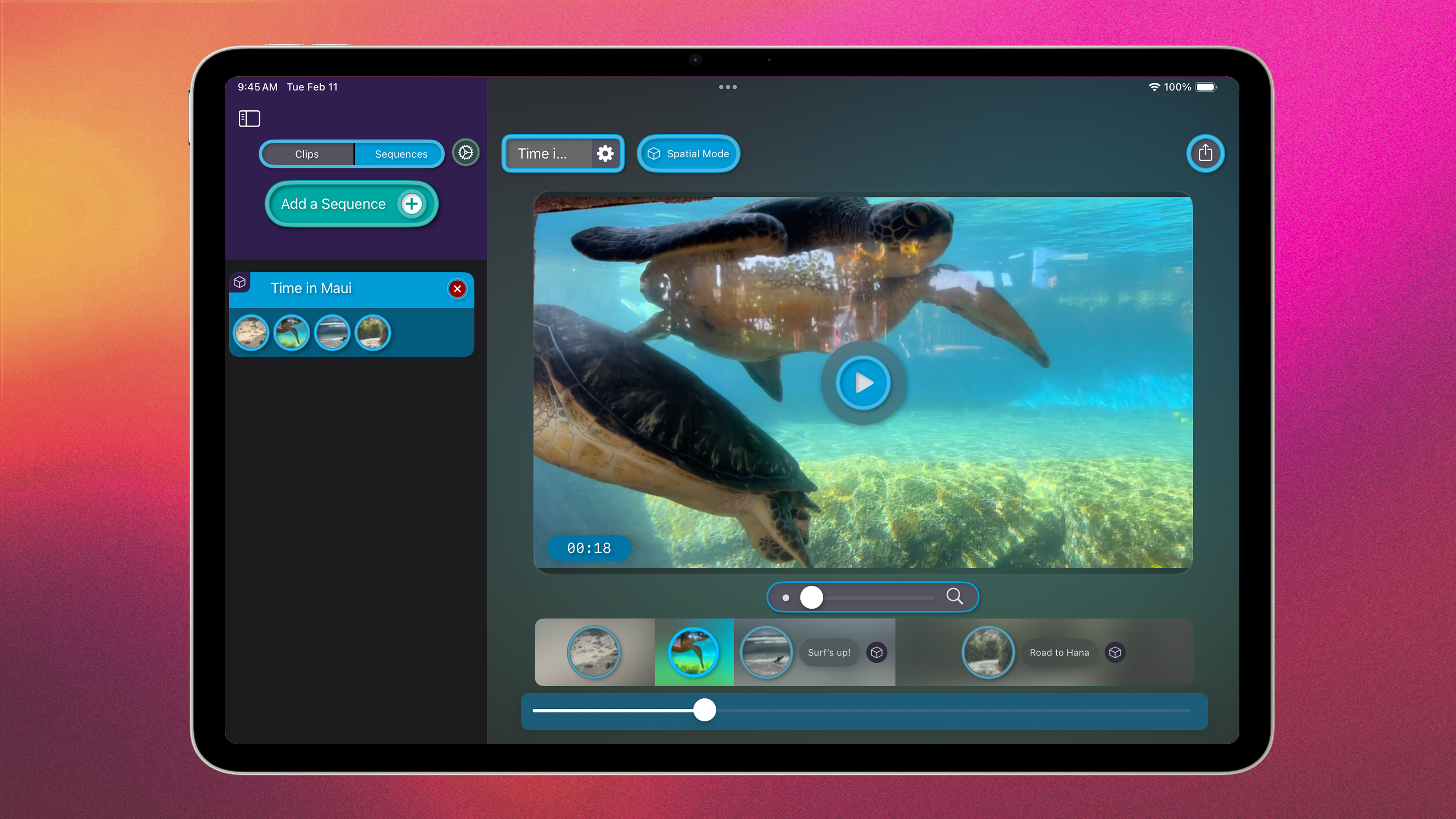This screenshot has height=819, width=1456.
Task: Select the Road to Hana clip thumbnail
Action: point(988,652)
